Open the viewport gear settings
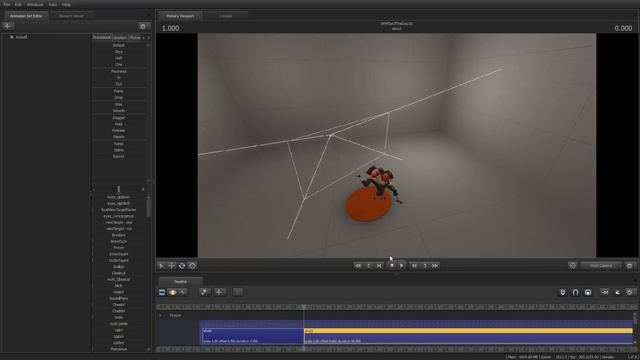 pos(629,266)
